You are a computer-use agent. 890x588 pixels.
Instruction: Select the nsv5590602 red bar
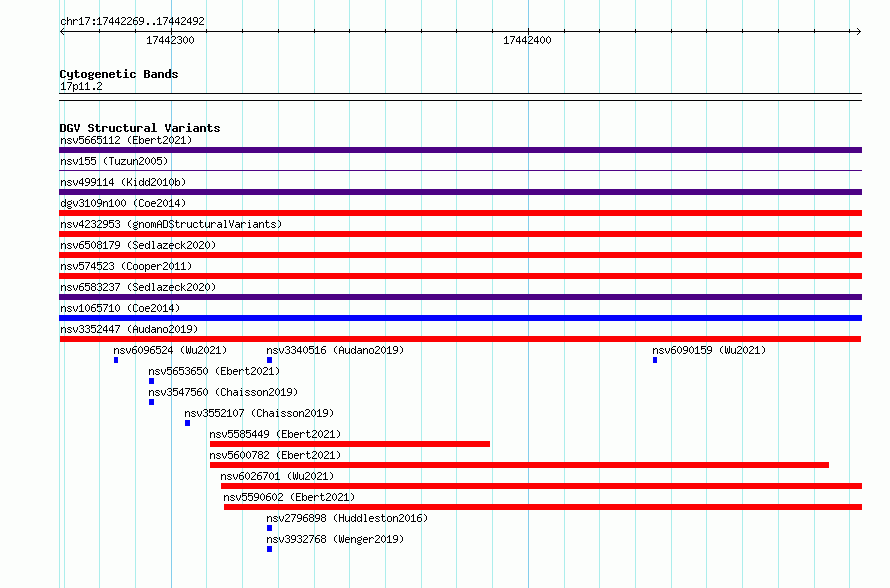pyautogui.click(x=543, y=507)
